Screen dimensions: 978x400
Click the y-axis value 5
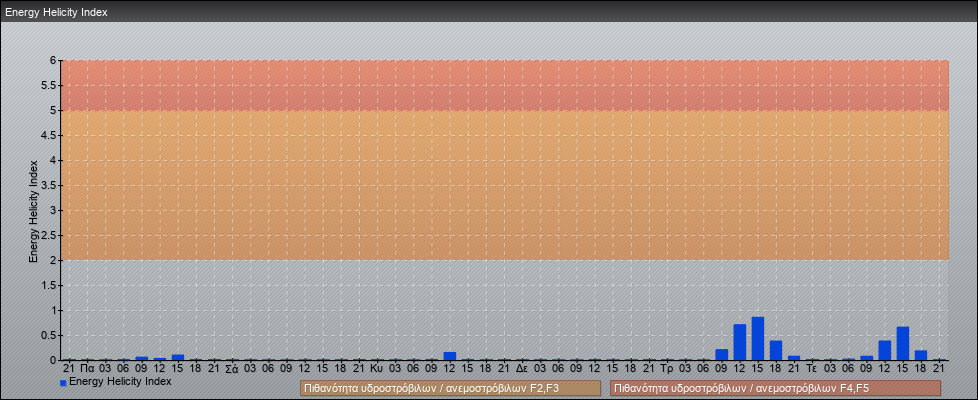point(54,110)
